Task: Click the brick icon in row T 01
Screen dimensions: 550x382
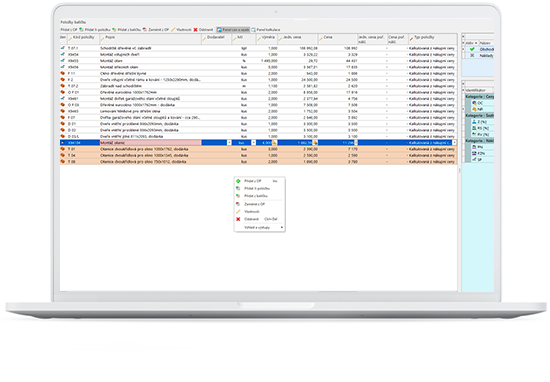Action: pyautogui.click(x=63, y=149)
